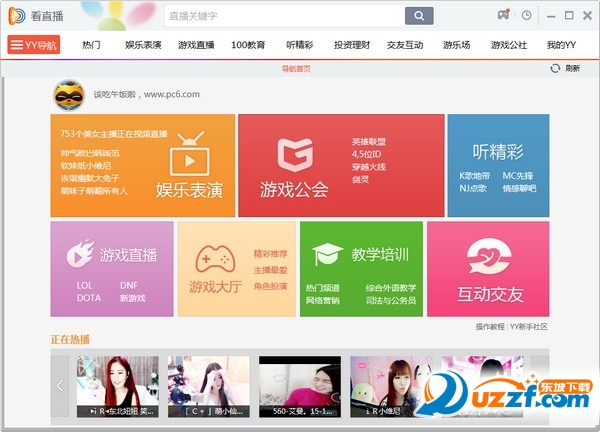Click MC先锋 in 听精彩 tile

pos(518,176)
